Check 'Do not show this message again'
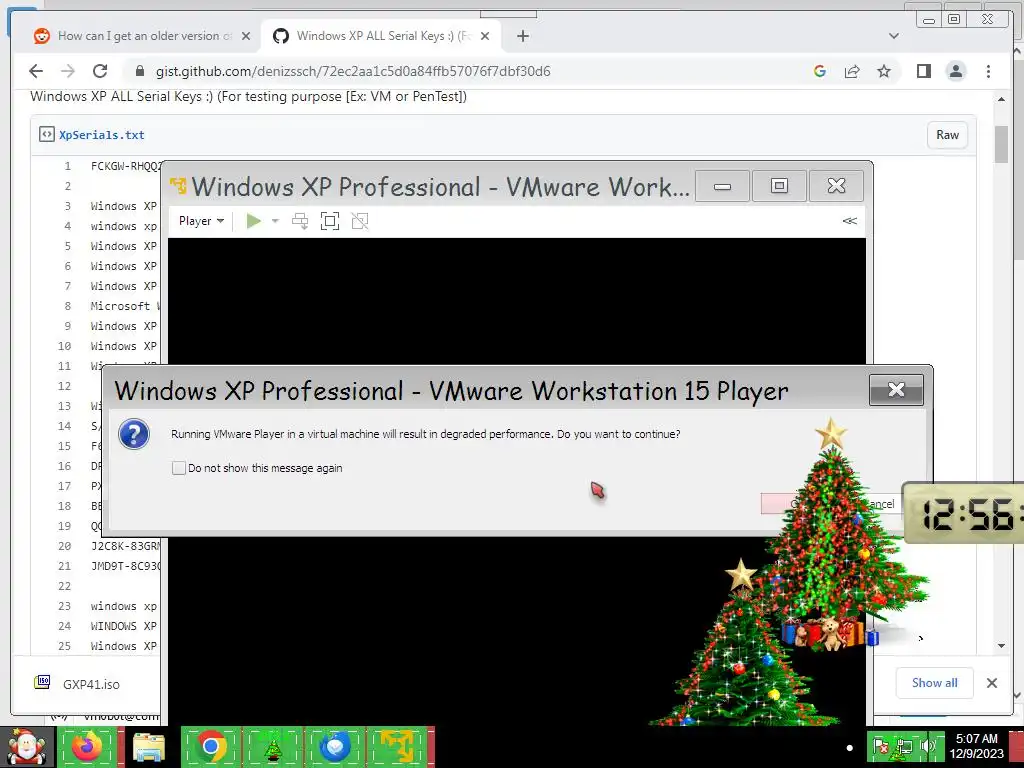 click(178, 468)
